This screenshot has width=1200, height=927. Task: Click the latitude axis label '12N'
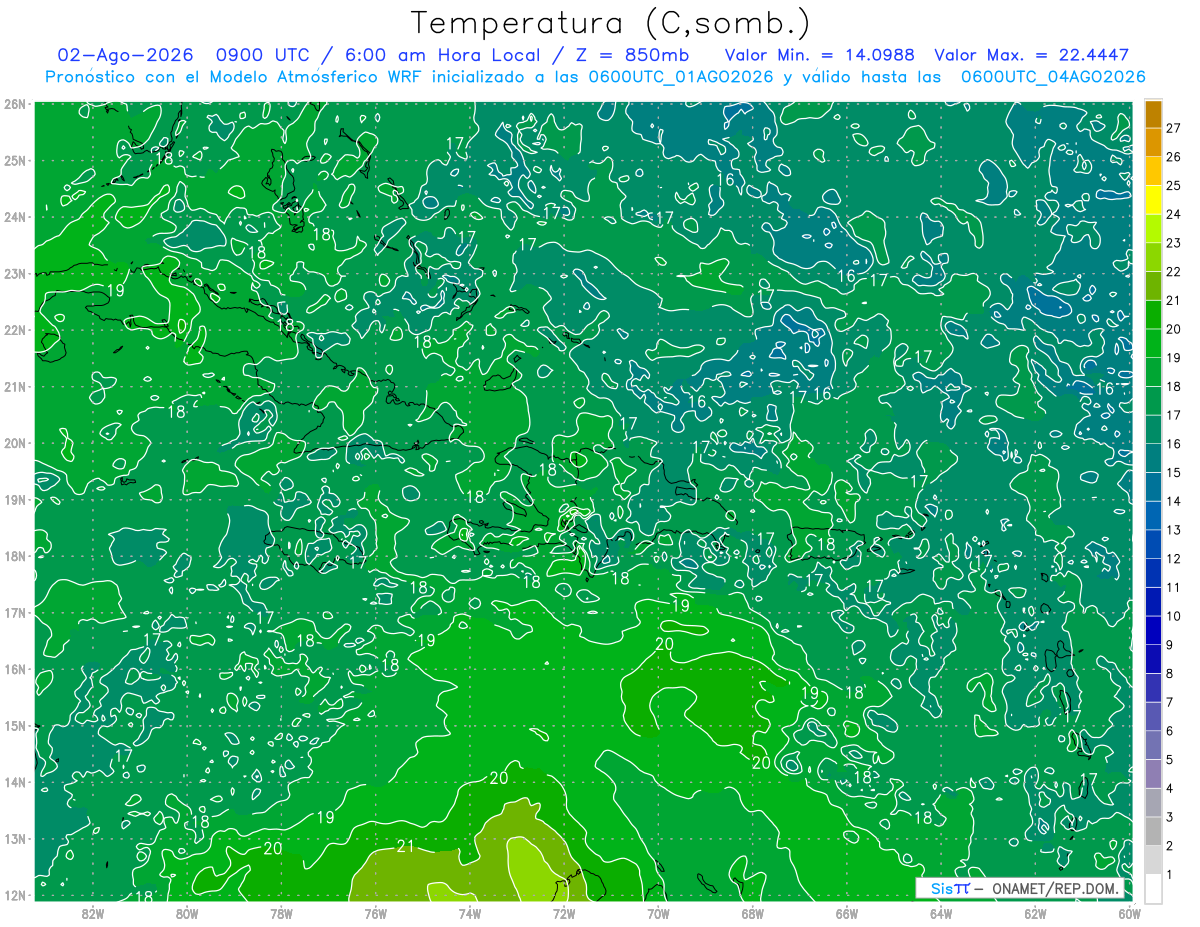coord(15,895)
